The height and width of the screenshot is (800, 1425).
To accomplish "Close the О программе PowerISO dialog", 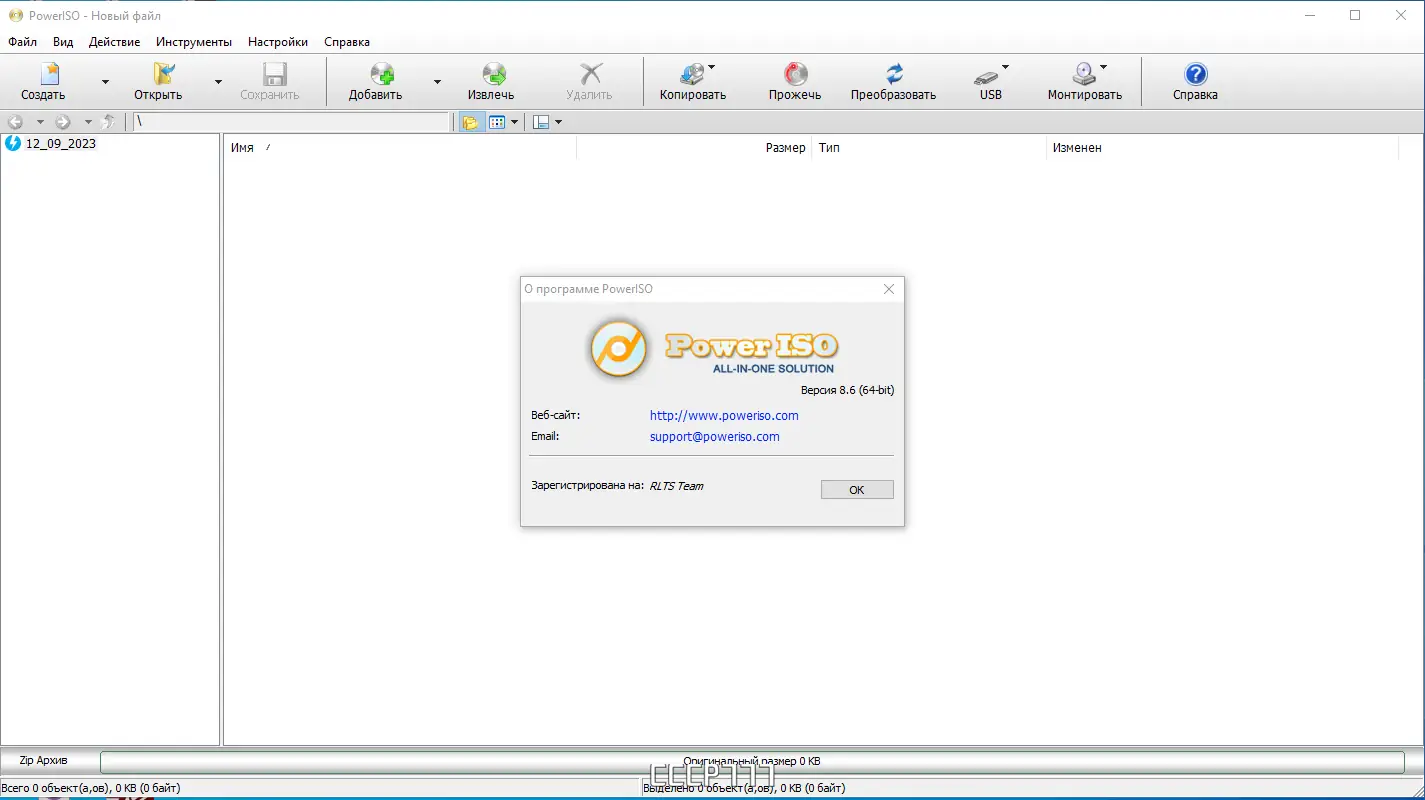I will point(889,289).
